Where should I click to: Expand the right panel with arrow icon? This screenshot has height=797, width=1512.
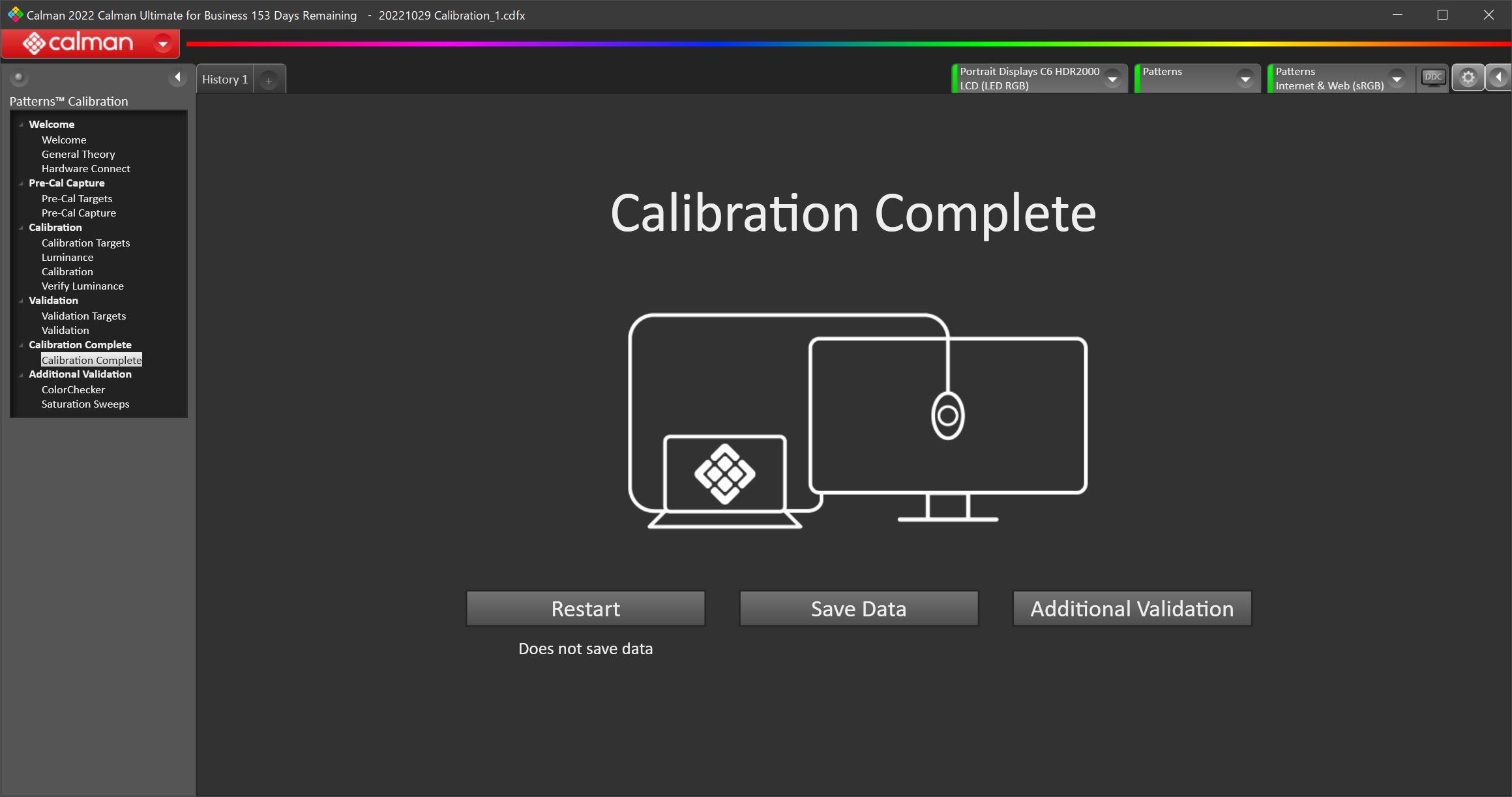pos(1498,78)
